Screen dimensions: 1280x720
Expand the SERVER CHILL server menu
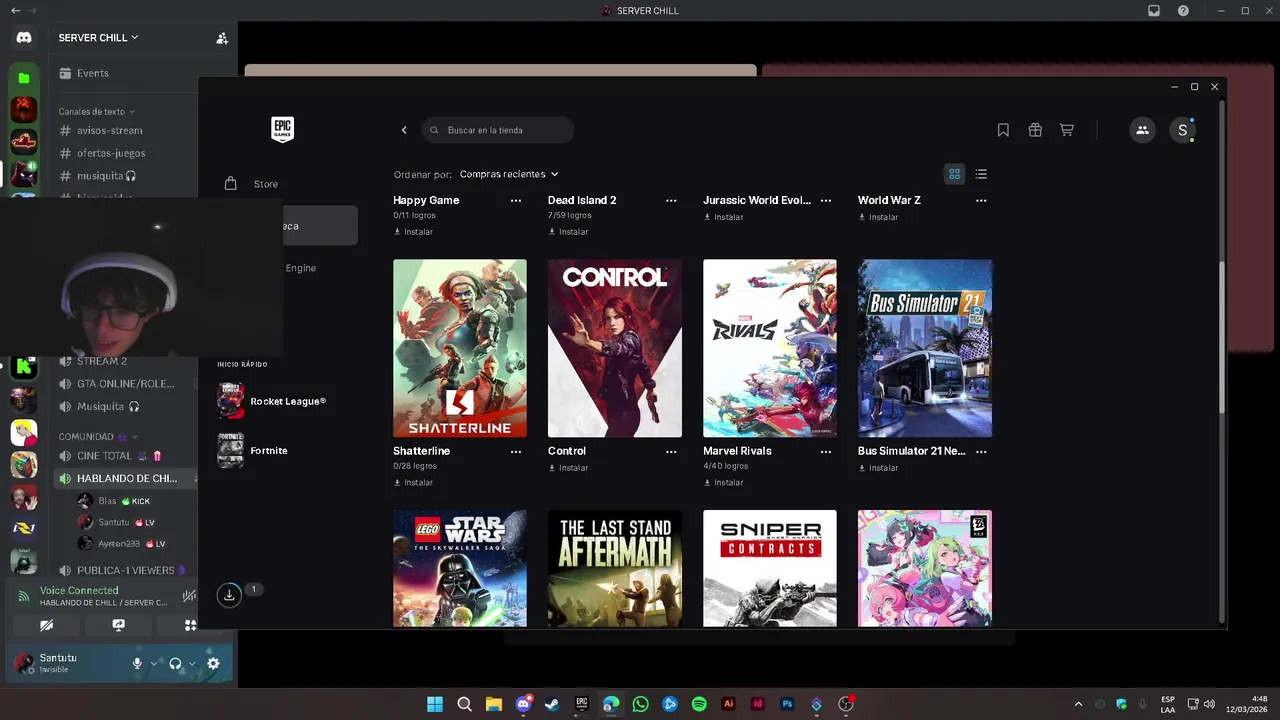(x=98, y=38)
